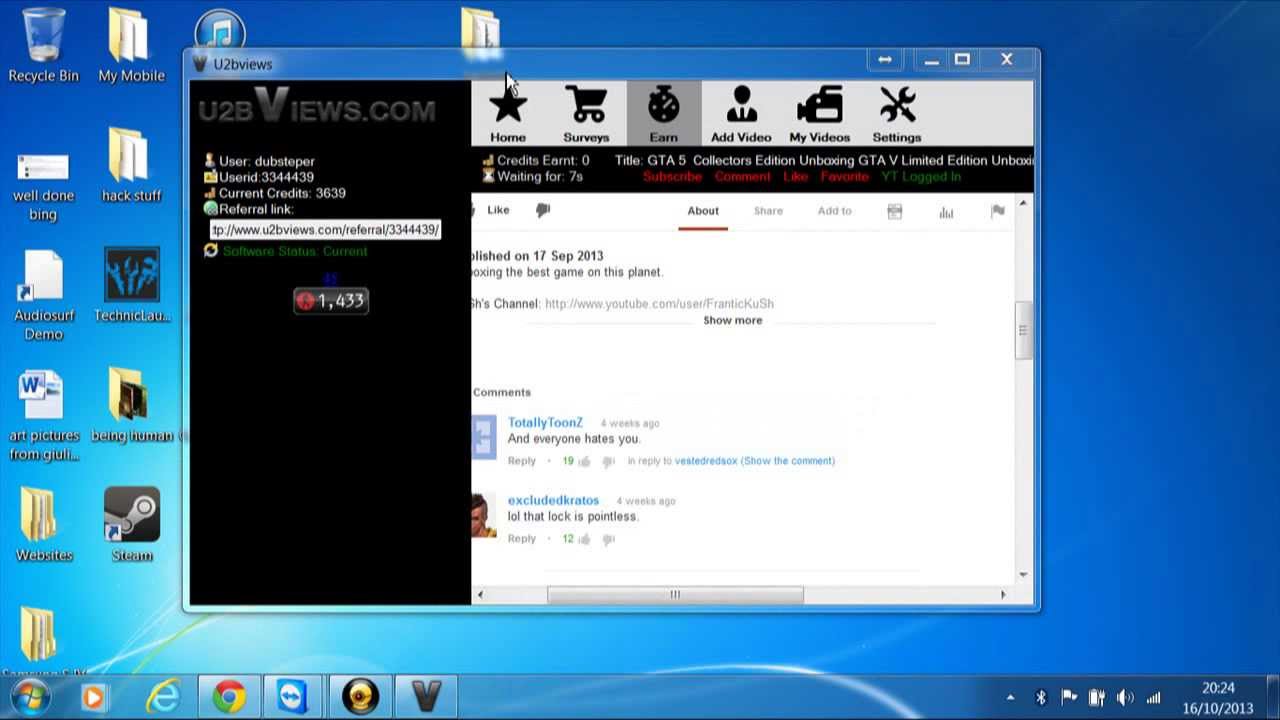Click the referral link text field
This screenshot has height=720, width=1280.
325,230
